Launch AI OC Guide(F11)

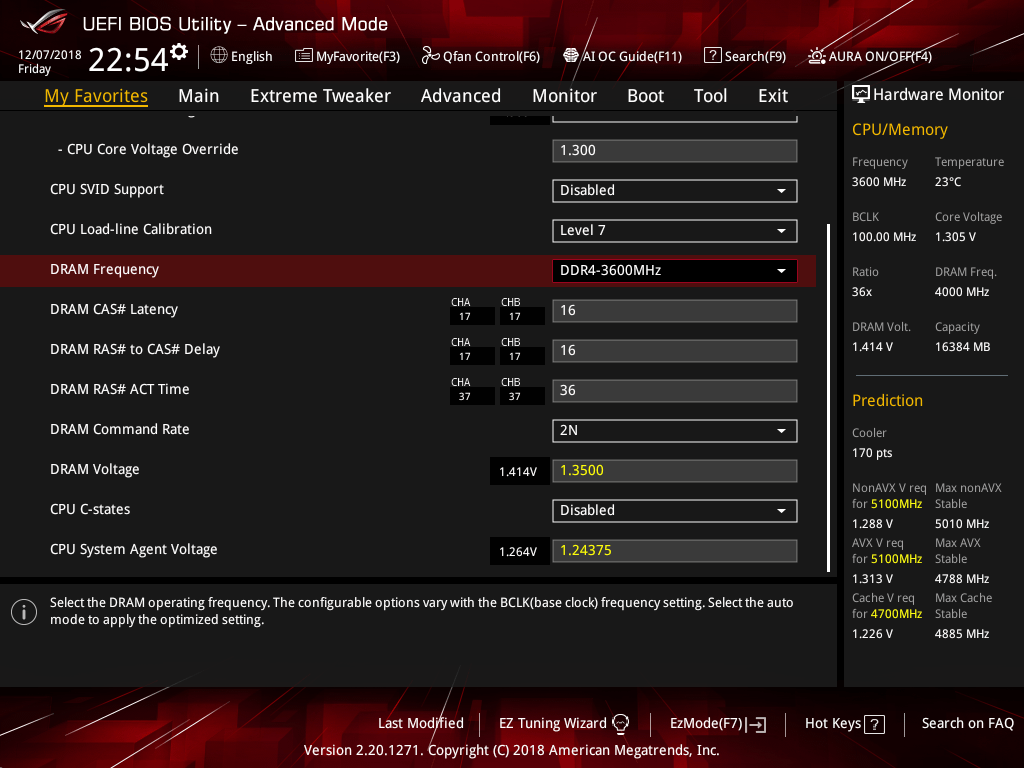pos(622,56)
